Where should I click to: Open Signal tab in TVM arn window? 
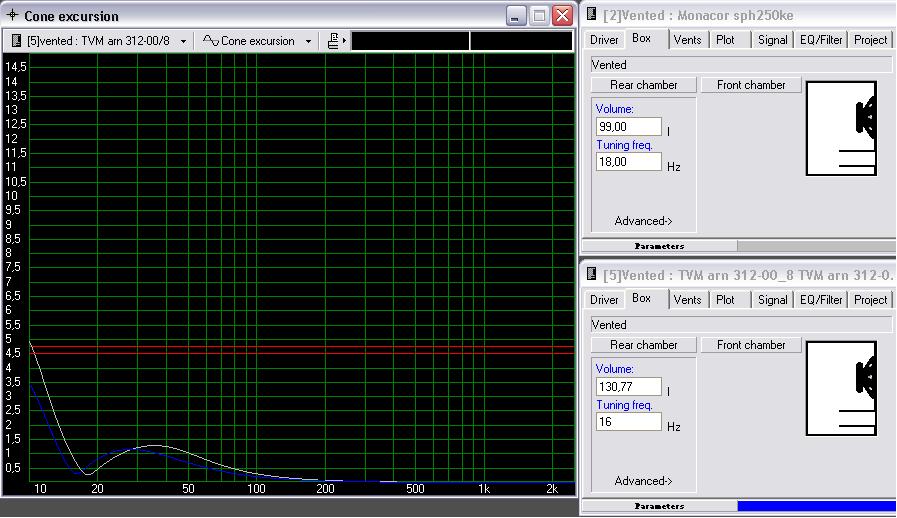[773, 299]
